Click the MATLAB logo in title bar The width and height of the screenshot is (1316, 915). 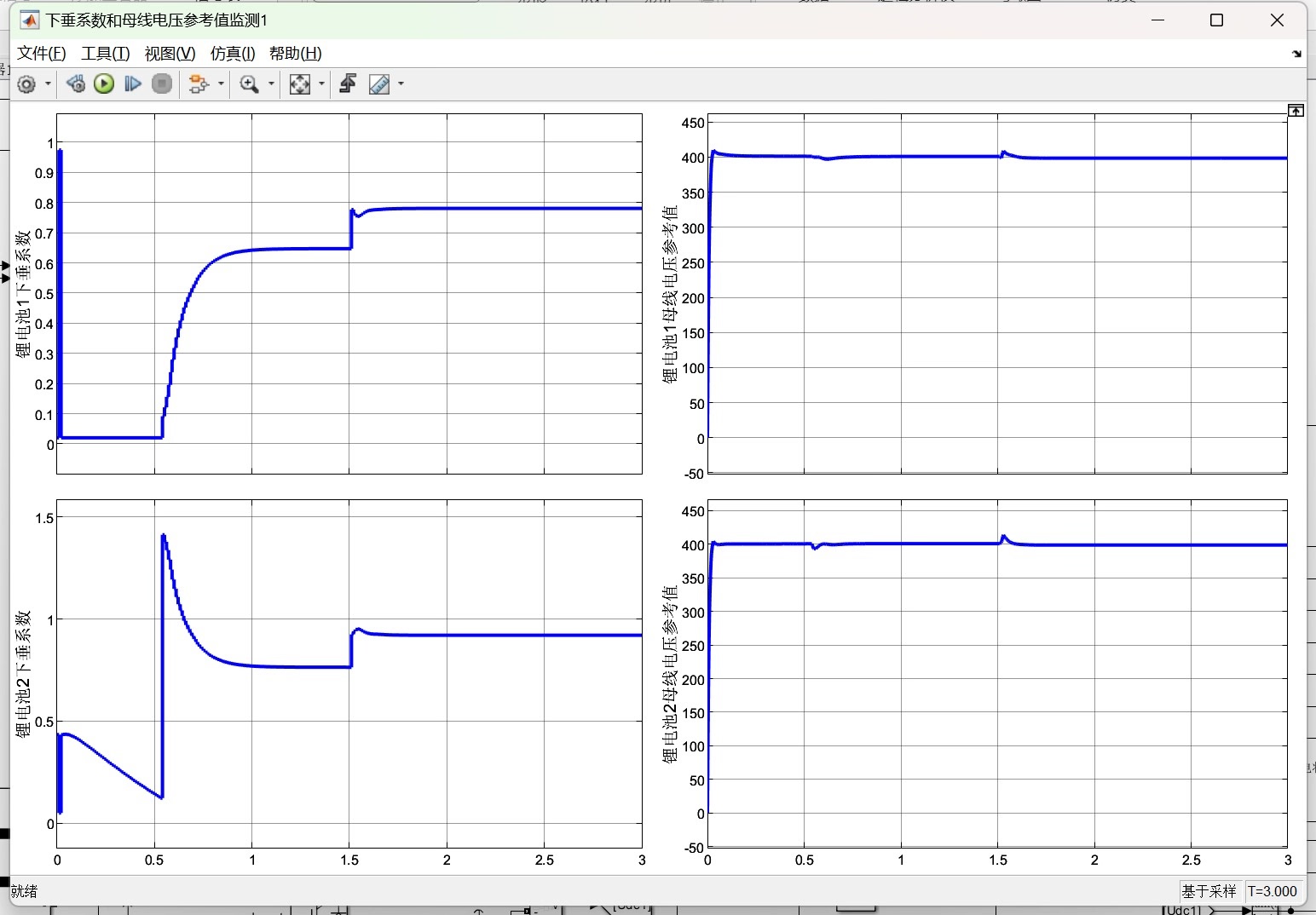[30, 20]
